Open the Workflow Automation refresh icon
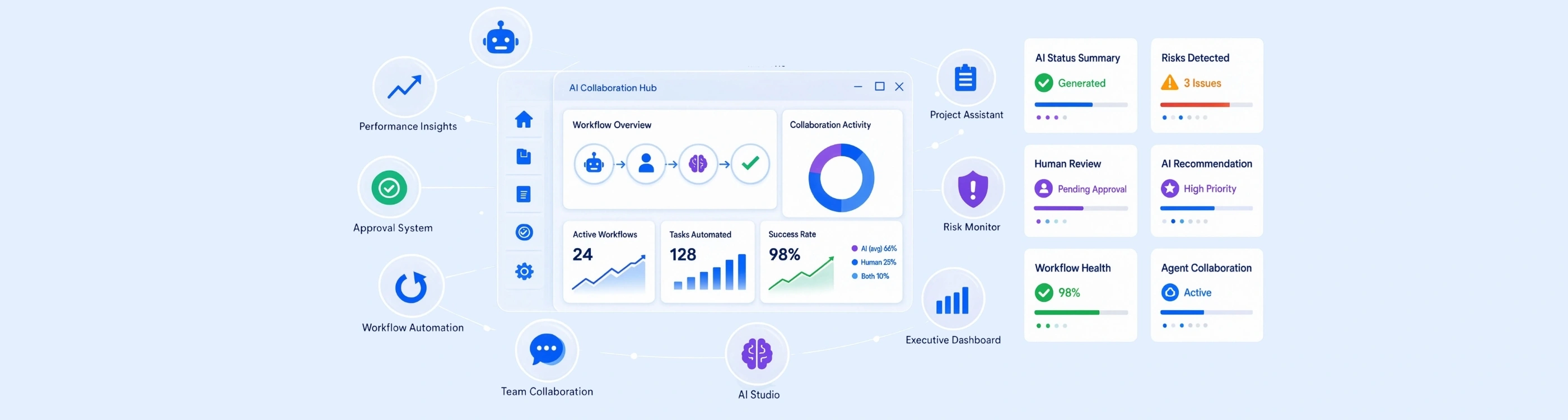Screen dimensions: 1568x420 click(x=412, y=287)
